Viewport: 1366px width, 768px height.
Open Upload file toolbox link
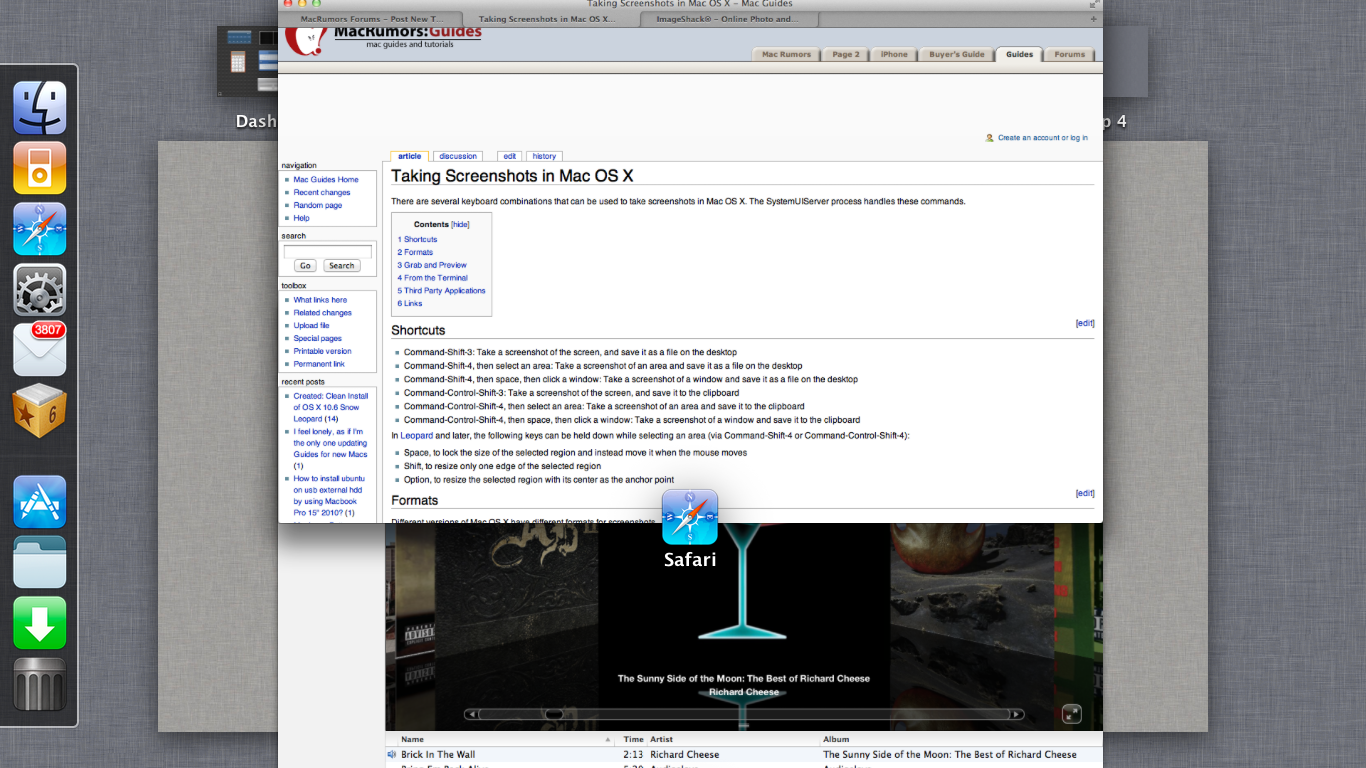311,326
